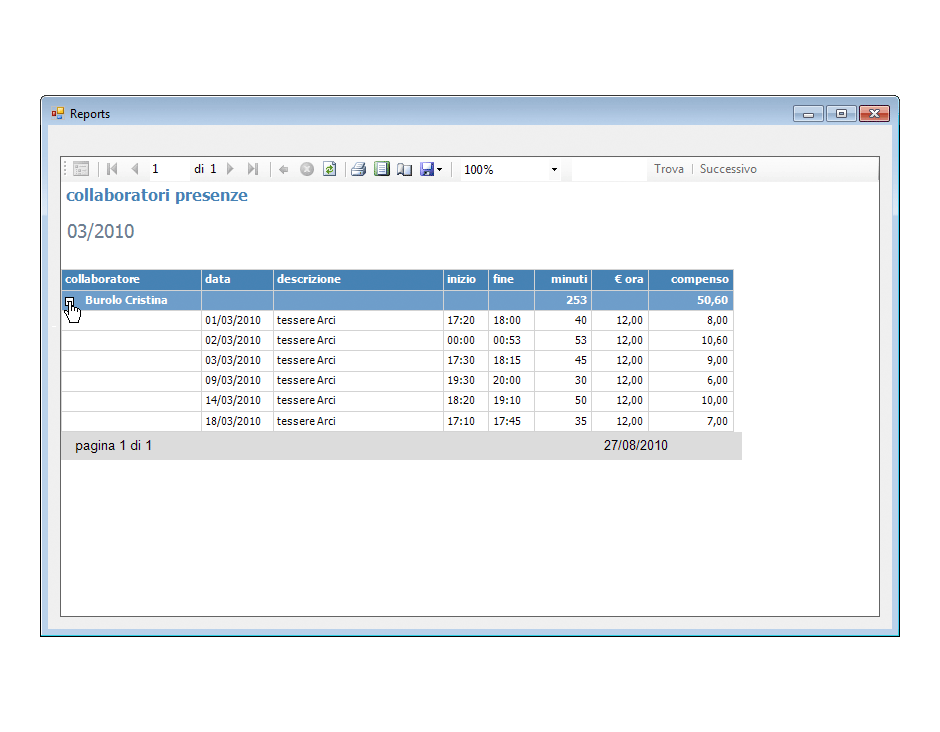Open the 100% zoom dropdown
940x732 pixels.
[x=555, y=170]
